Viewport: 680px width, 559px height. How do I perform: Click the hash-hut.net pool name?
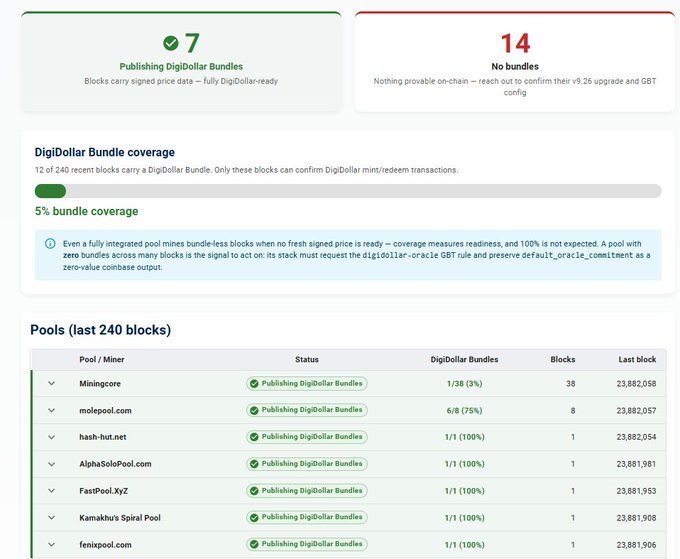(x=102, y=437)
